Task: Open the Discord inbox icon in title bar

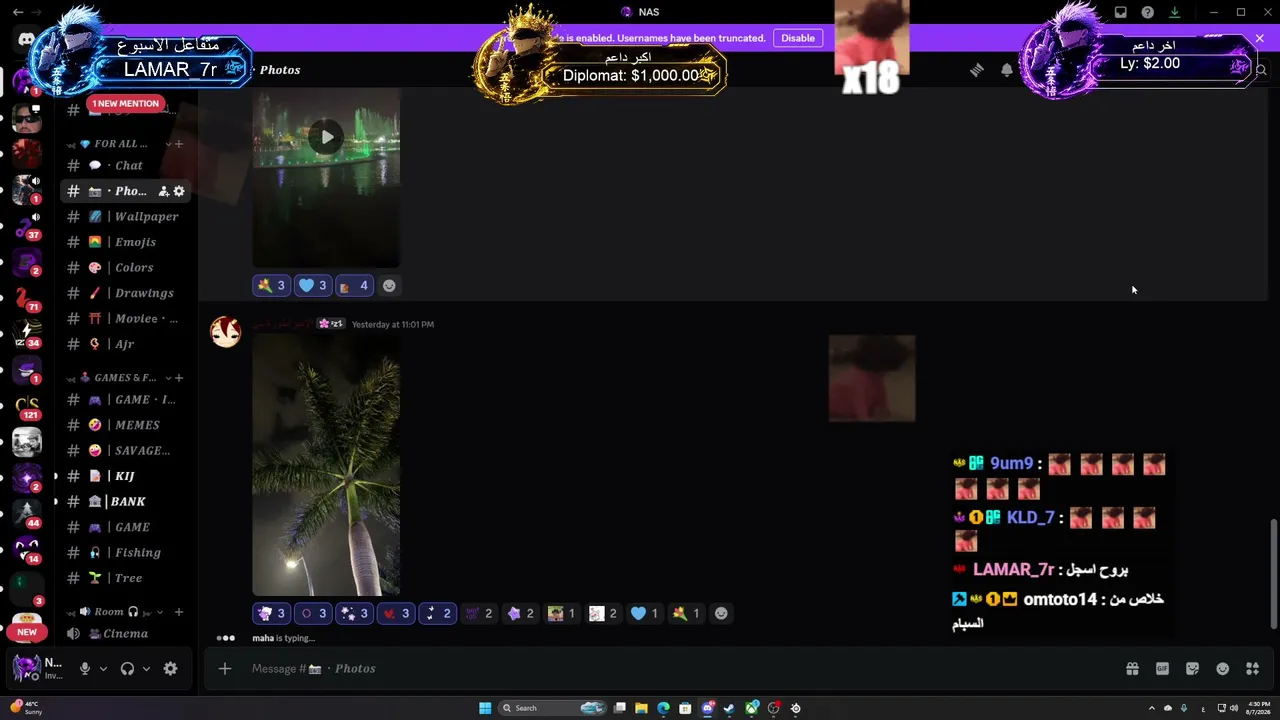Action: [1121, 12]
